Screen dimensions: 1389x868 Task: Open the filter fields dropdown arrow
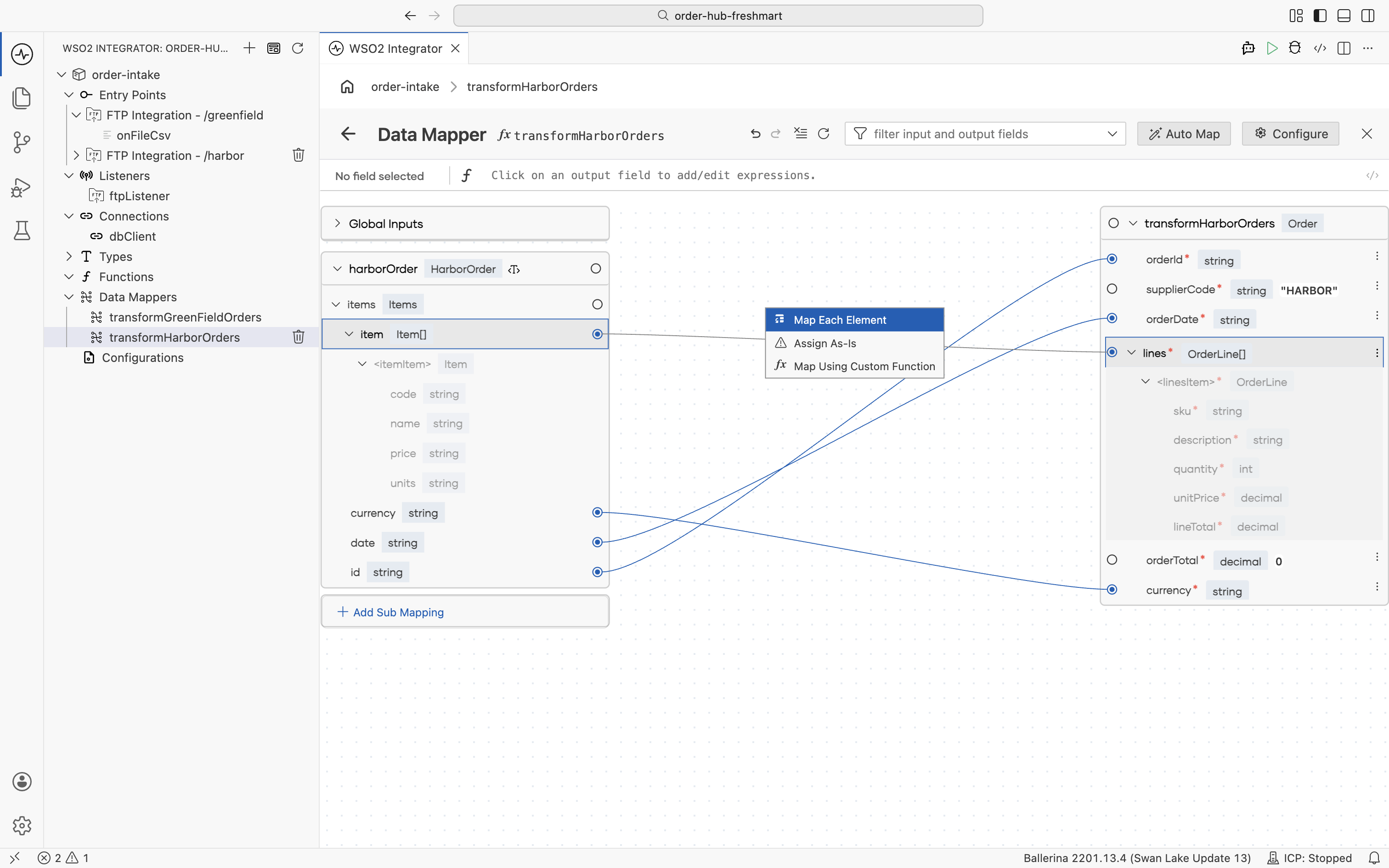(x=1112, y=134)
